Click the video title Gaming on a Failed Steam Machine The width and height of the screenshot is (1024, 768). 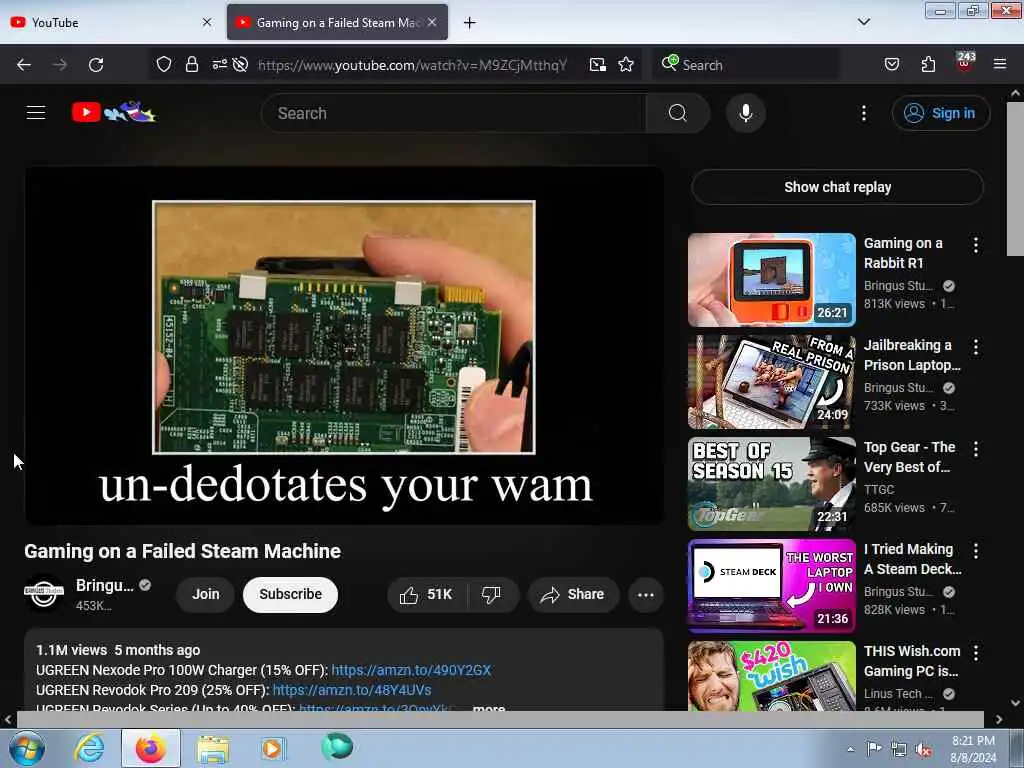click(182, 551)
